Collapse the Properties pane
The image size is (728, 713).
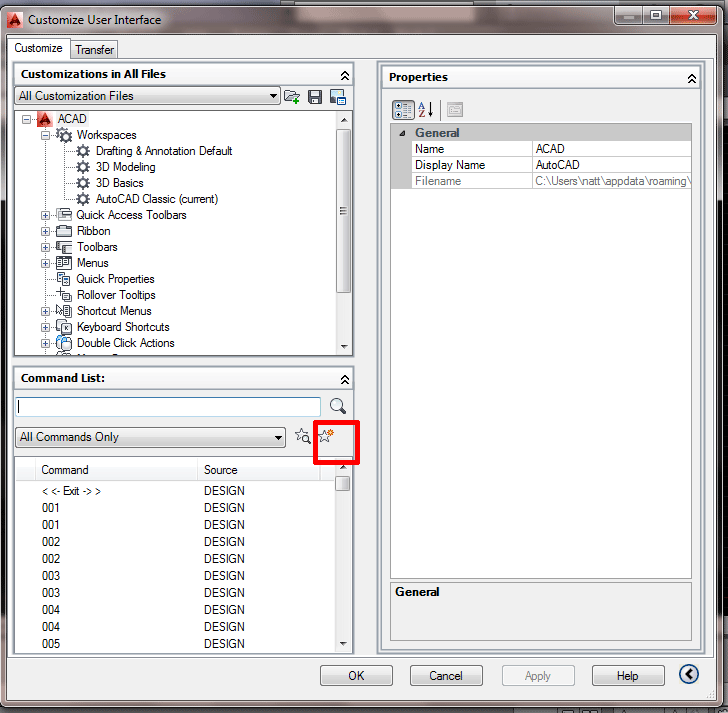pos(692,78)
